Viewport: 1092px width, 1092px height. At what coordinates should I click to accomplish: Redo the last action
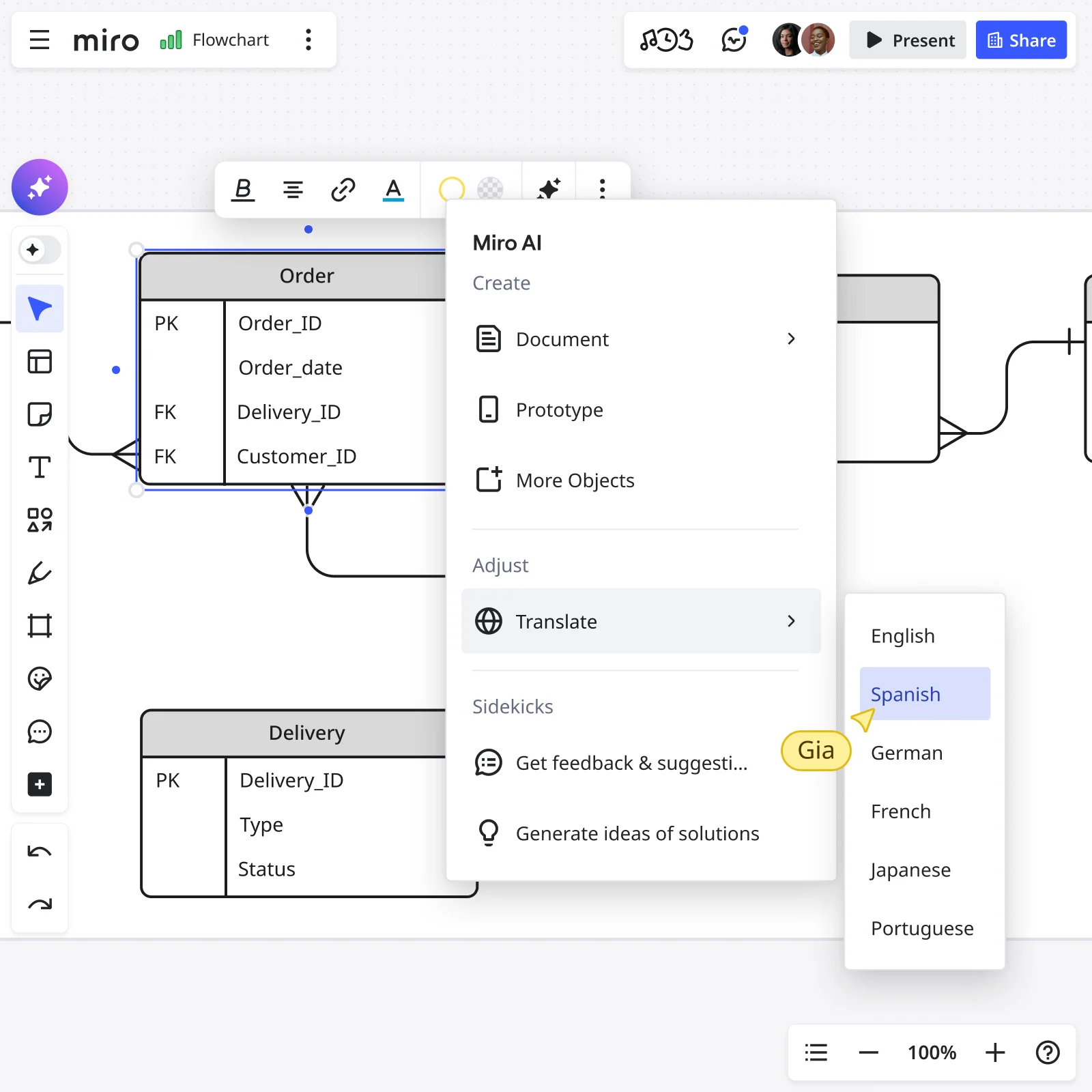(40, 904)
